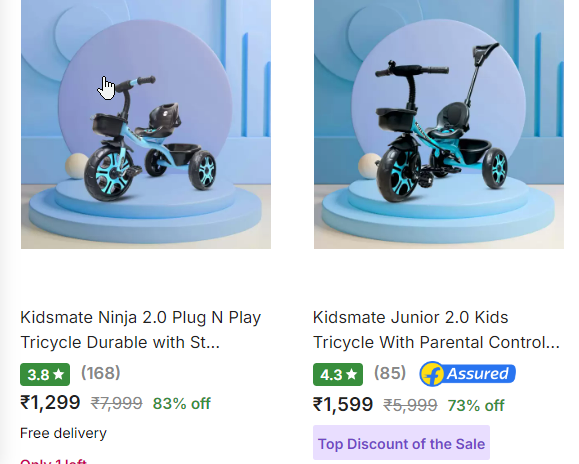The height and width of the screenshot is (464, 579).
Task: Click the Only 1 left stock warning
Action: tap(54, 461)
